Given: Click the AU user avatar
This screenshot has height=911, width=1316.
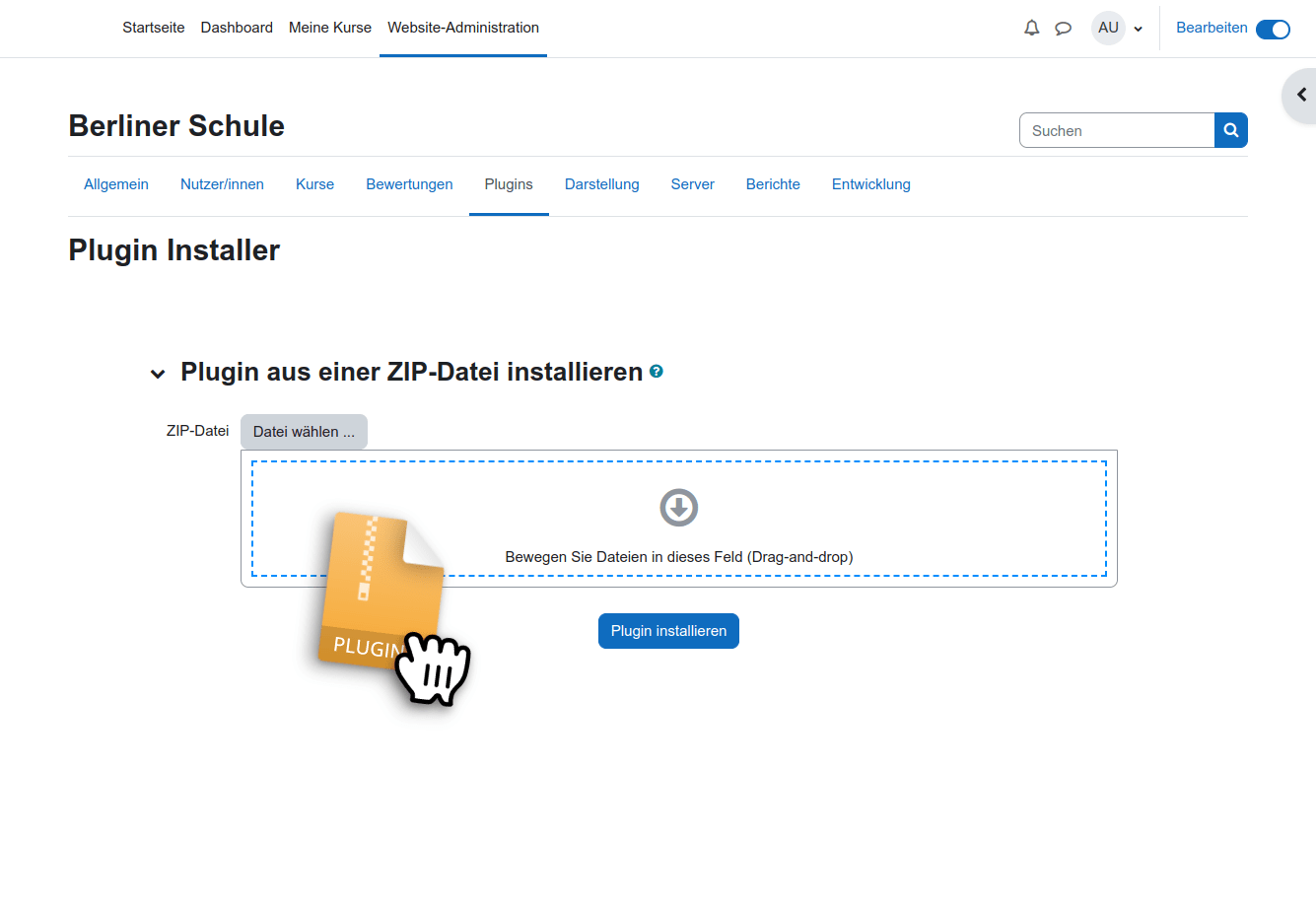Looking at the screenshot, I should click(x=1108, y=28).
